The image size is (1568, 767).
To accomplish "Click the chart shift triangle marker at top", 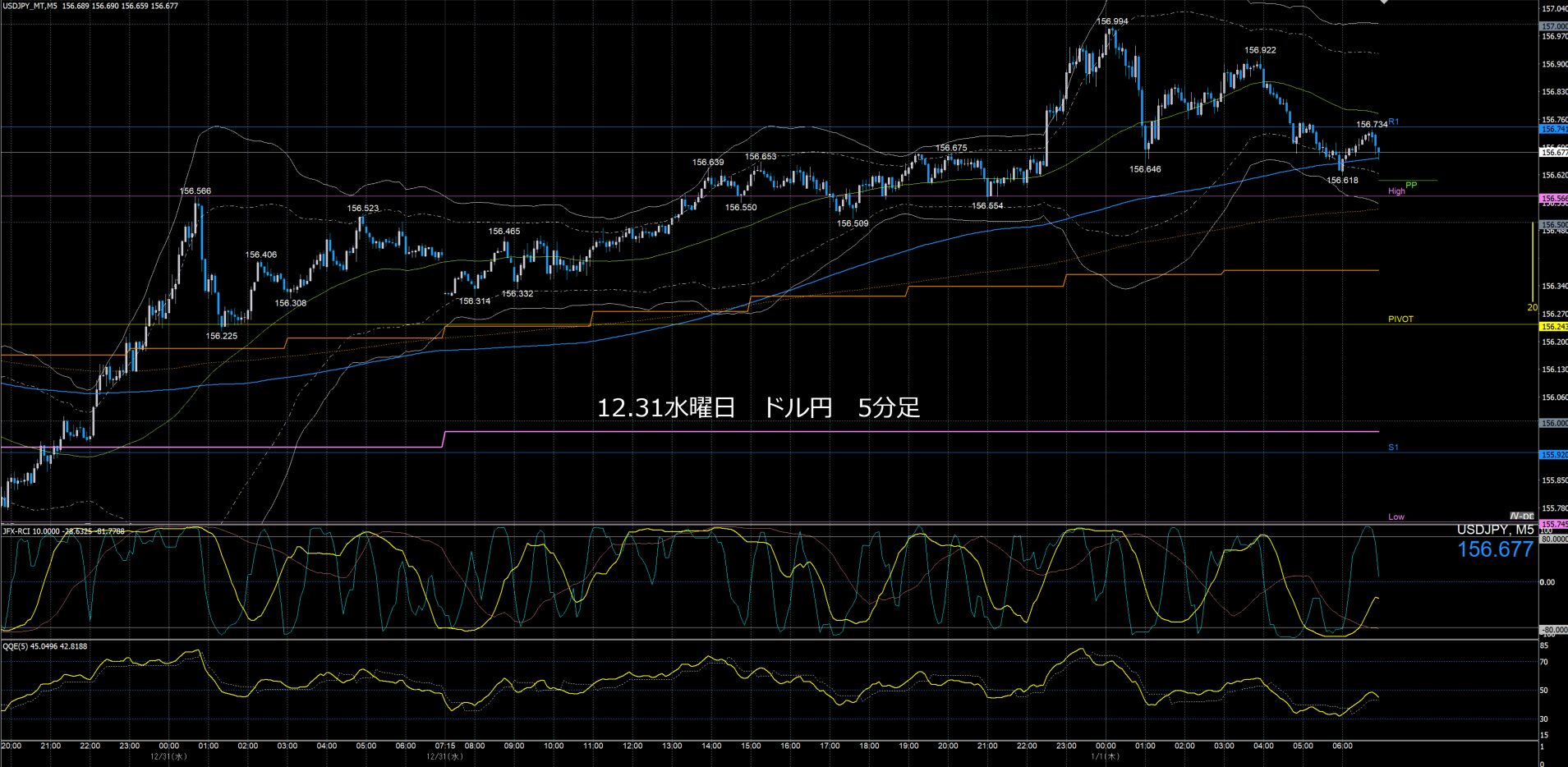I will [x=1383, y=2].
